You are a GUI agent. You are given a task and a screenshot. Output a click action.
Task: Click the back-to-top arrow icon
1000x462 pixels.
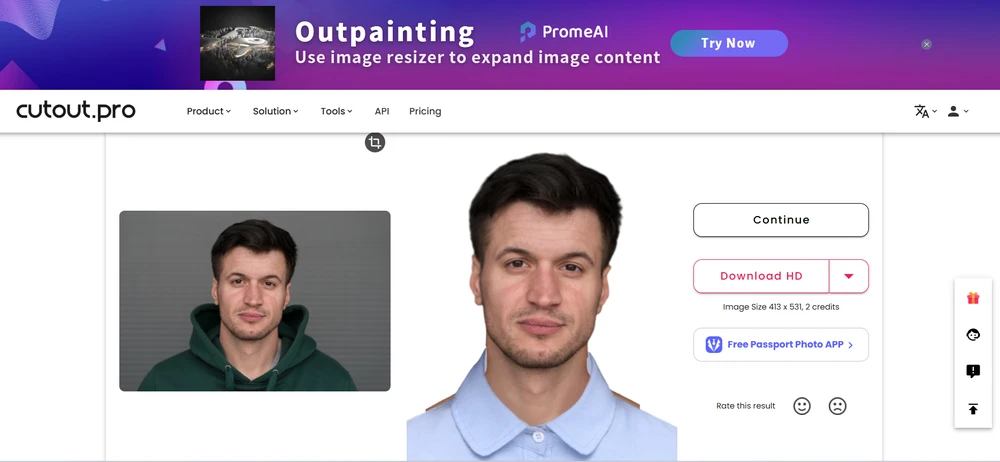click(x=973, y=409)
